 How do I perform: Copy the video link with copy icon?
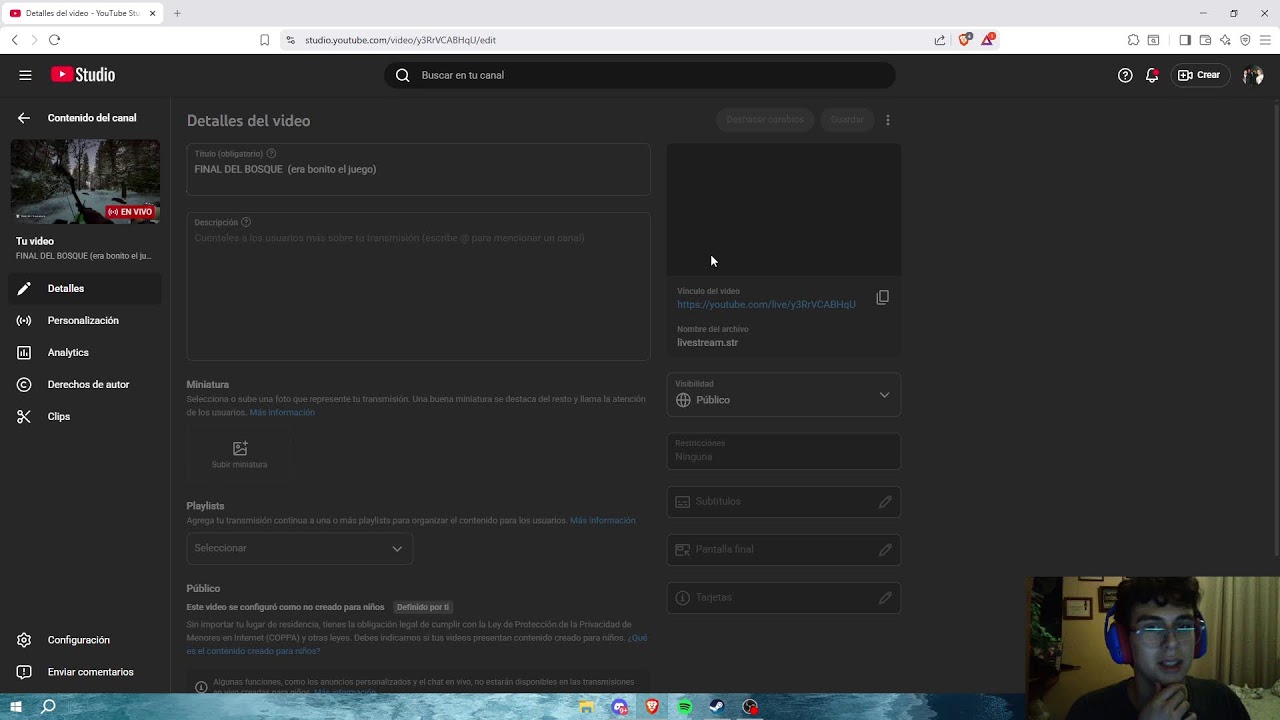(x=882, y=298)
